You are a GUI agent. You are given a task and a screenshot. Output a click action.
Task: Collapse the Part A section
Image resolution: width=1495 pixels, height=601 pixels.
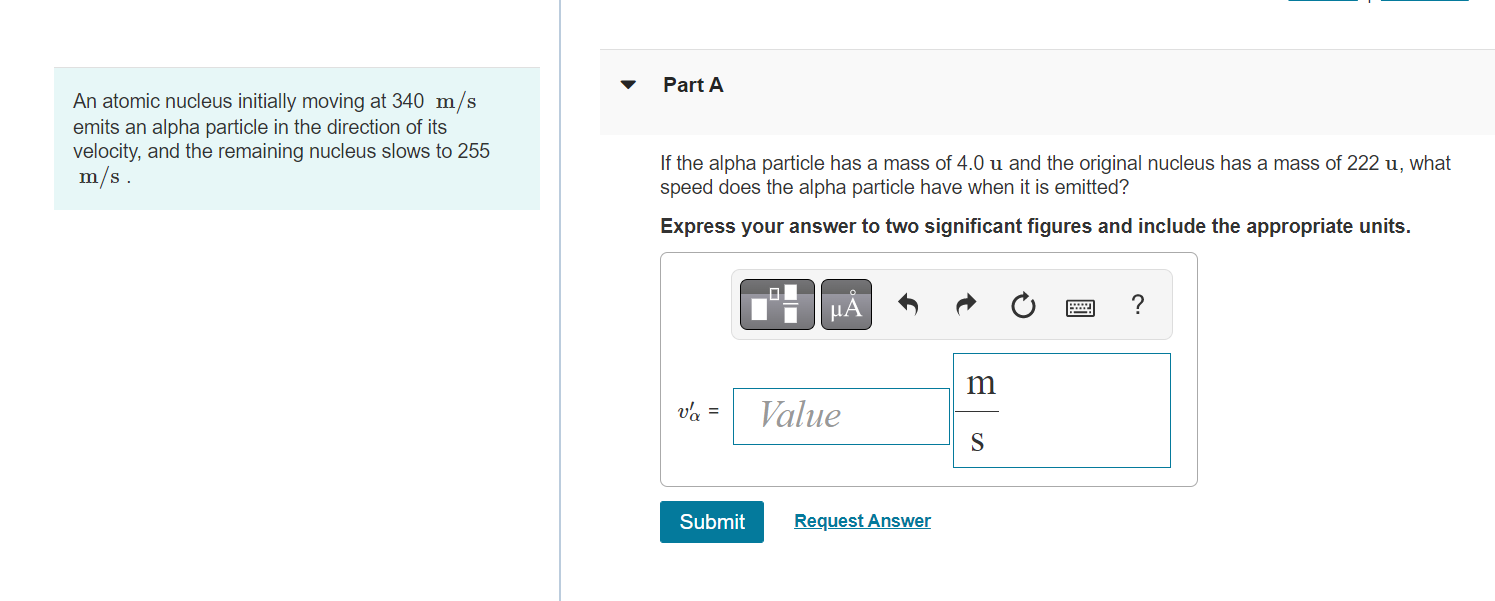(x=628, y=85)
